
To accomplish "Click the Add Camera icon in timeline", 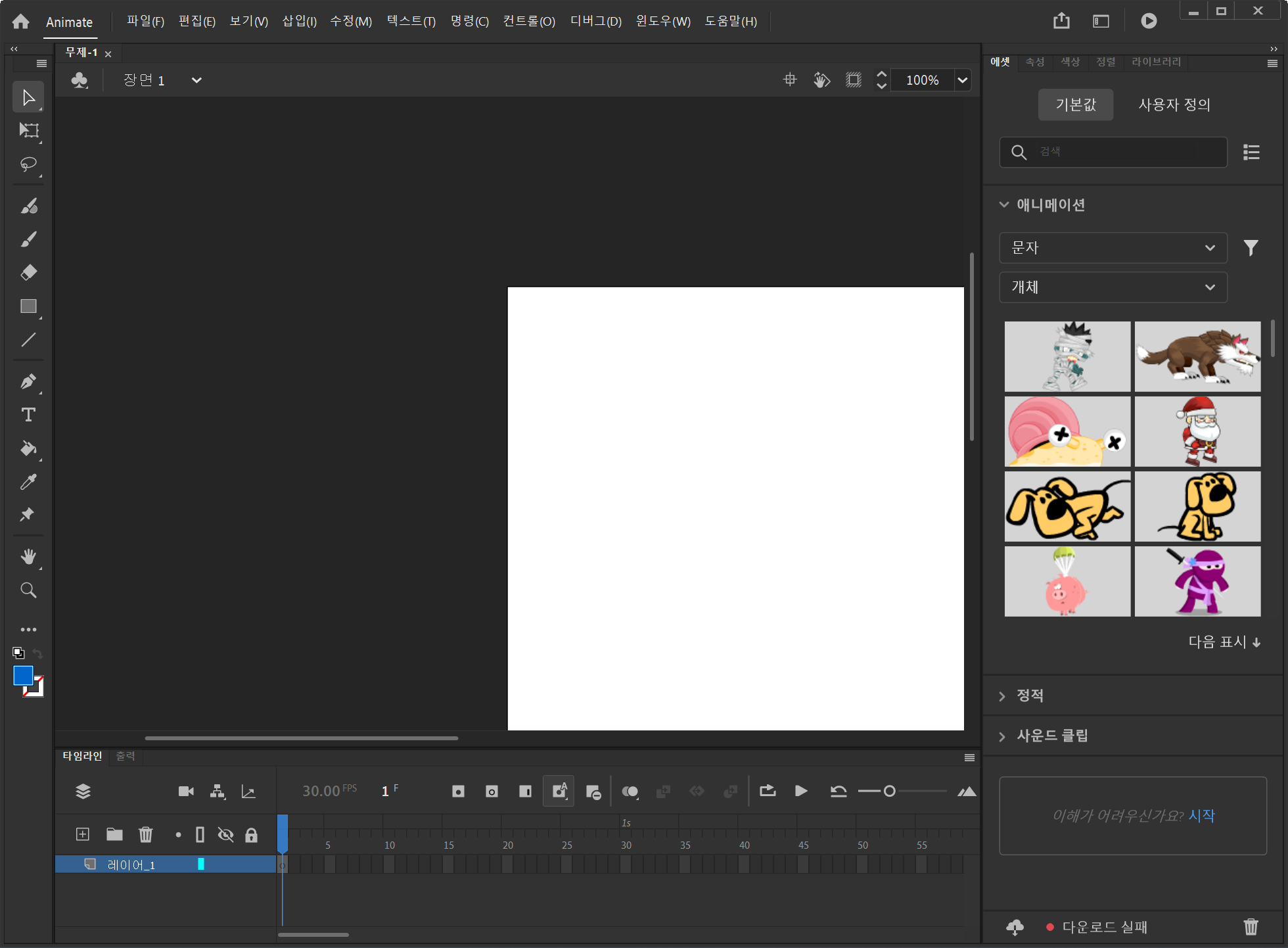I will point(186,791).
